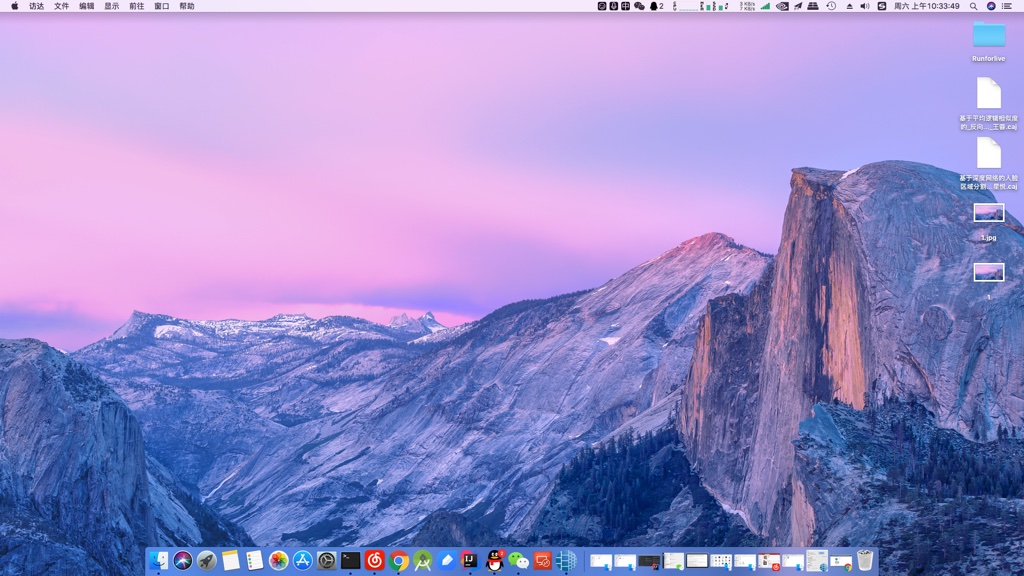Open the Runforlive folder on desktop
The width and height of the screenshot is (1024, 576).
tap(989, 40)
